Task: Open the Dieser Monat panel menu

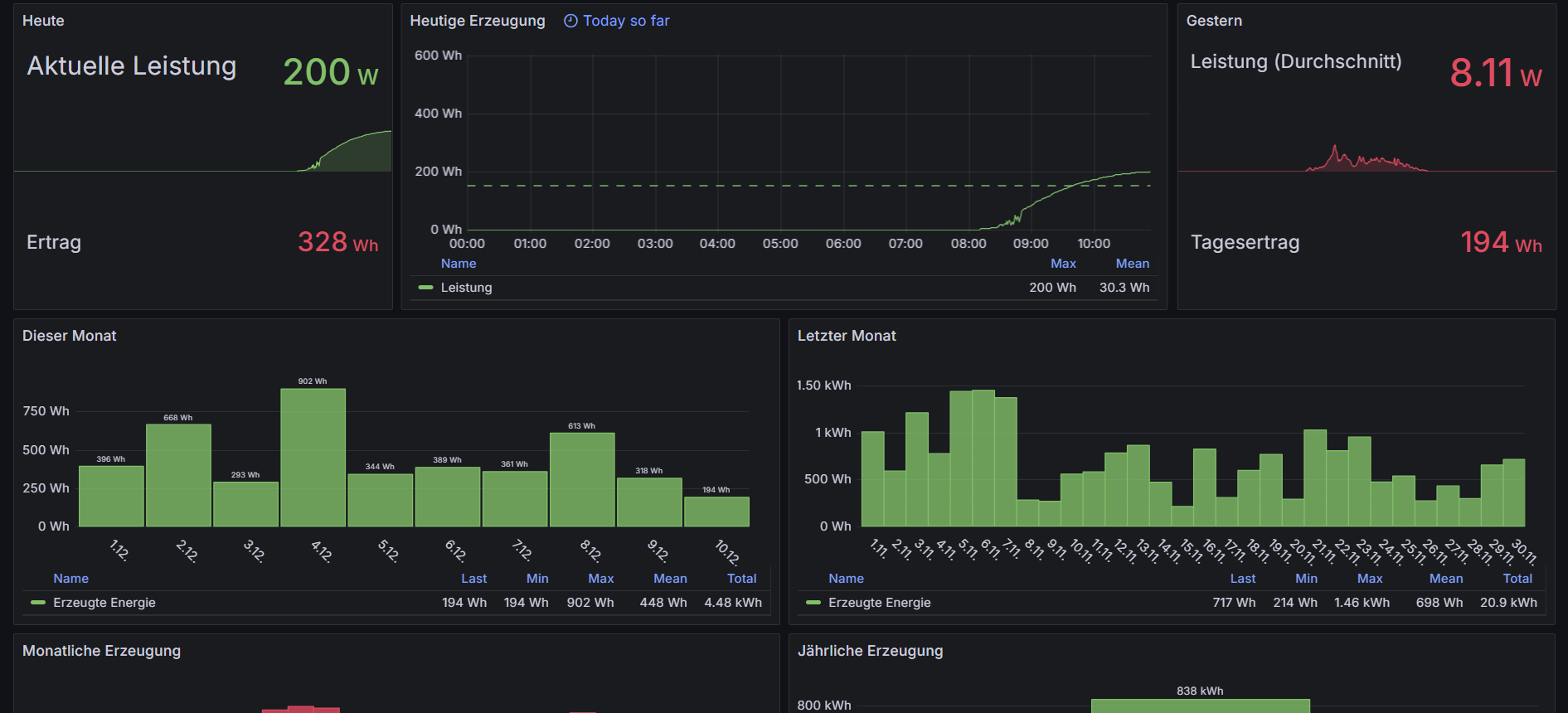Action: click(x=70, y=336)
